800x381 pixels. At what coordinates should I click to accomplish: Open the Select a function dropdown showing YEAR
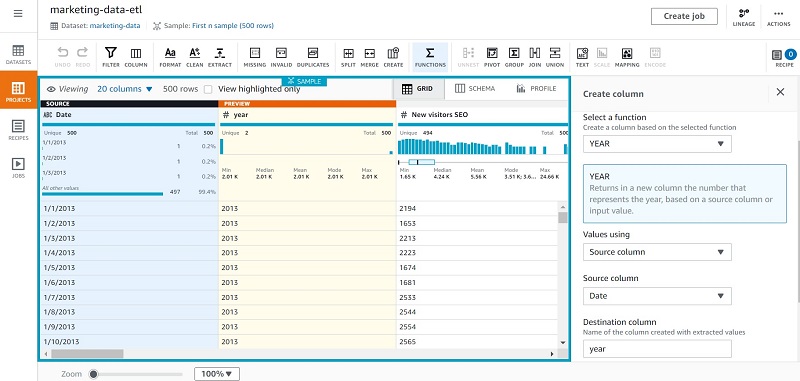point(657,144)
